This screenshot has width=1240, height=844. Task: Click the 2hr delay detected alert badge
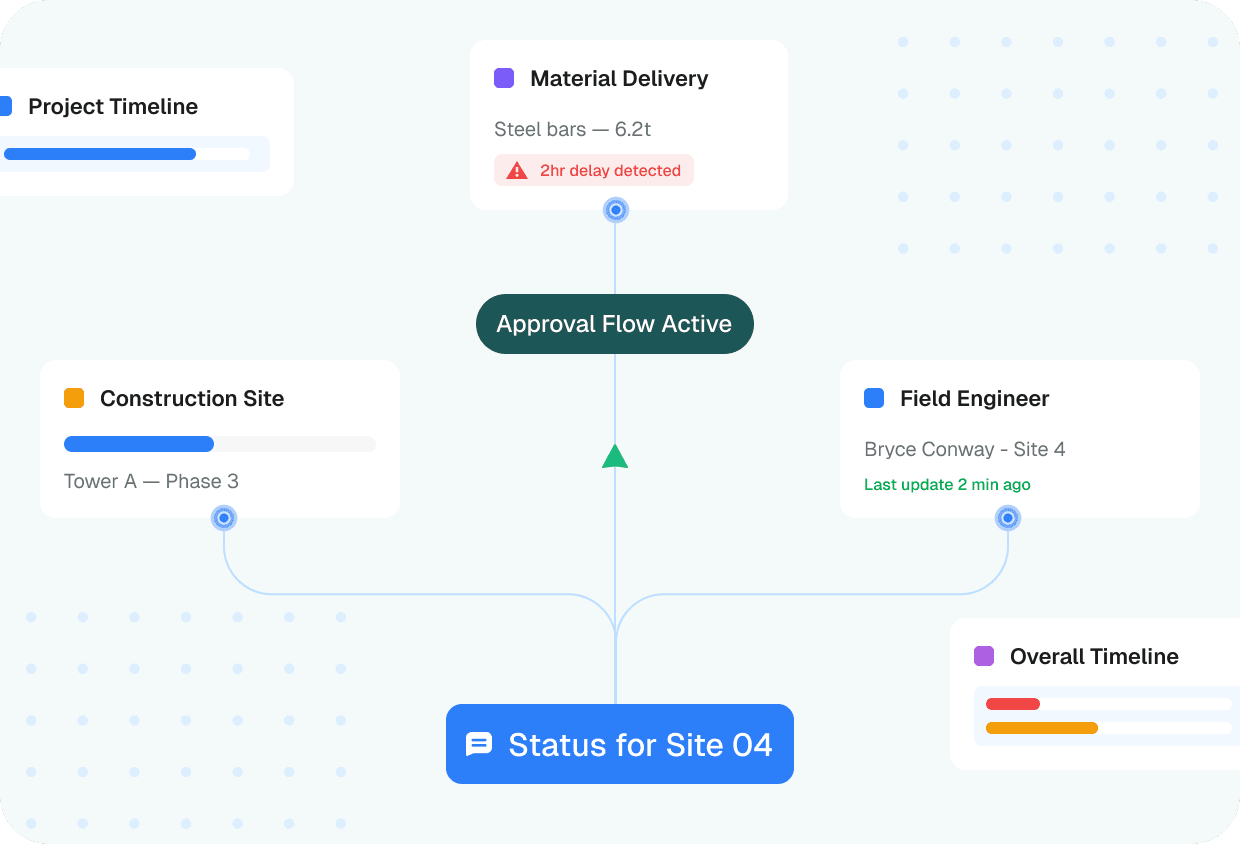point(594,170)
